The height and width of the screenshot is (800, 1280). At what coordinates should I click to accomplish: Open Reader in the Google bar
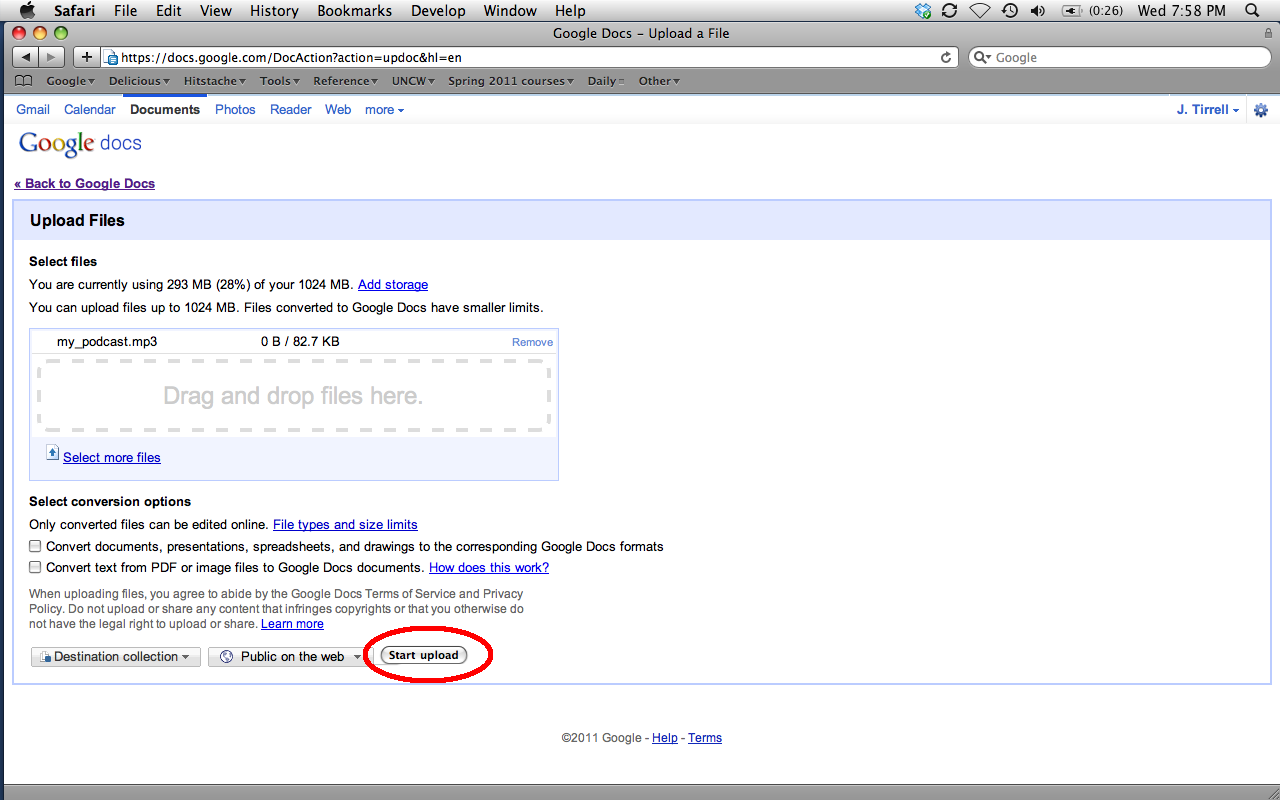click(291, 110)
